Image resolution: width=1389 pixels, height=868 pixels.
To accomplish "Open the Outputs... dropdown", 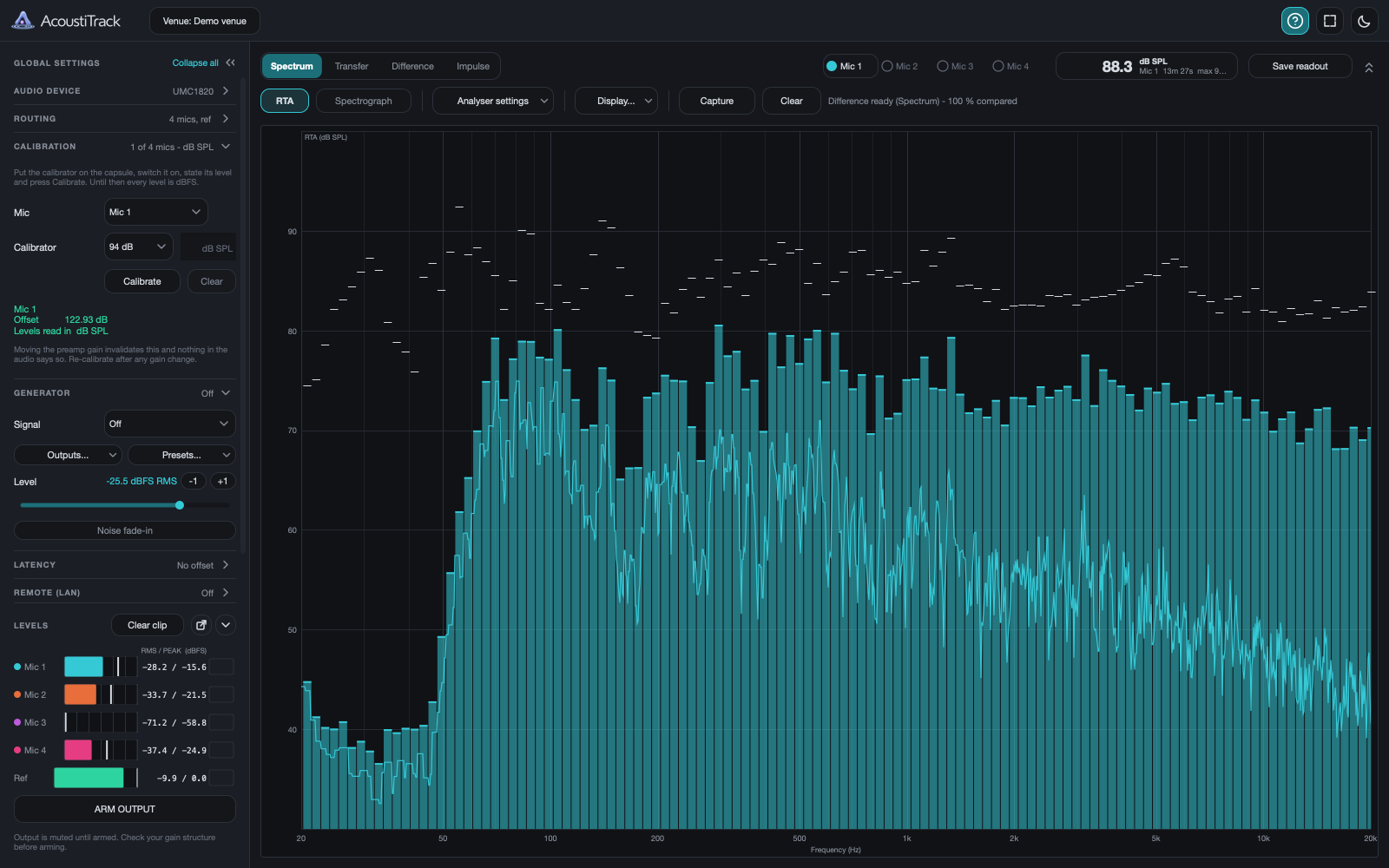I will click(x=68, y=455).
